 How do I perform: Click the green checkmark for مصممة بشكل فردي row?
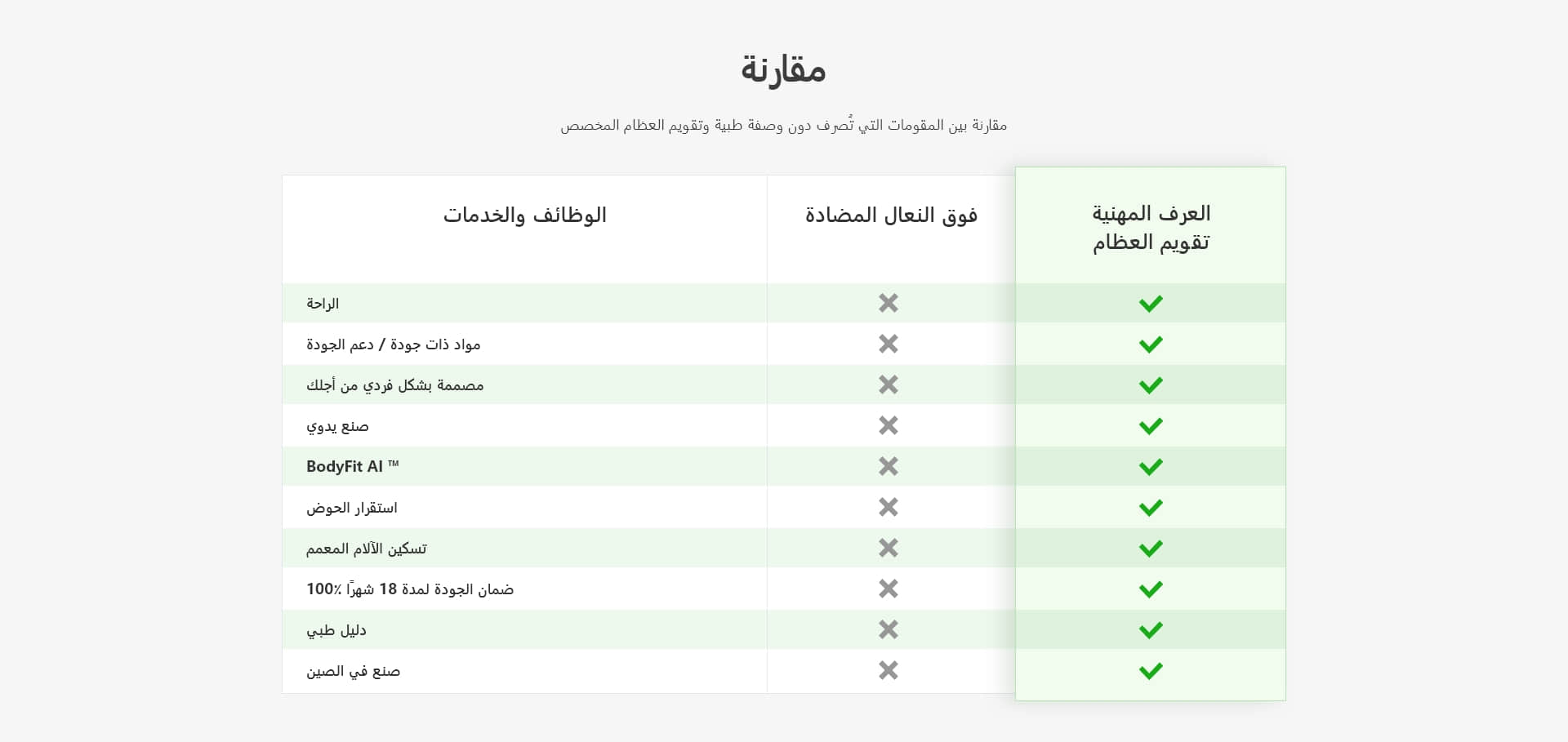point(1150,385)
